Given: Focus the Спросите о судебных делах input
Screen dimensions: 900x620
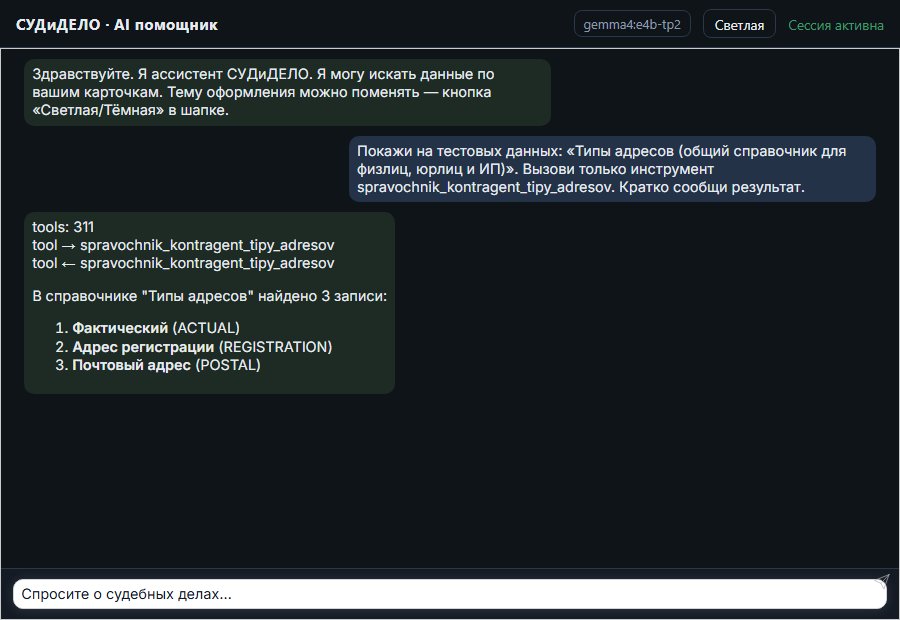Looking at the screenshot, I should [449, 594].
